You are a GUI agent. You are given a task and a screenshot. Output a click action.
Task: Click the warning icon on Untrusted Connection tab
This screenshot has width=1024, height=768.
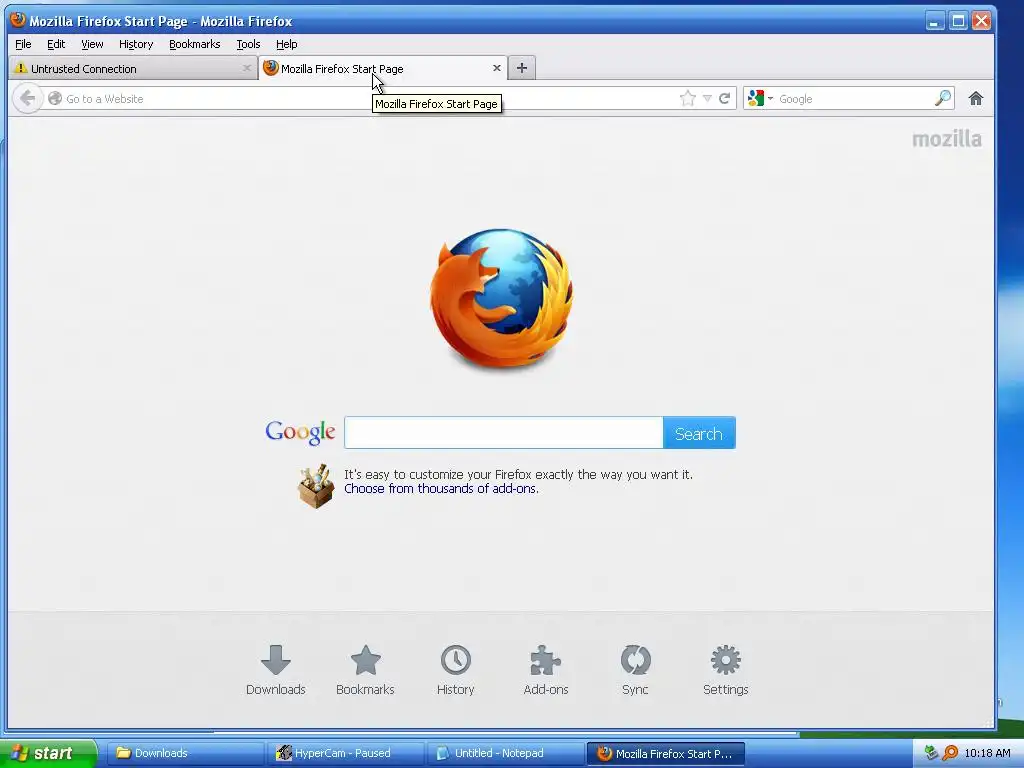click(21, 68)
